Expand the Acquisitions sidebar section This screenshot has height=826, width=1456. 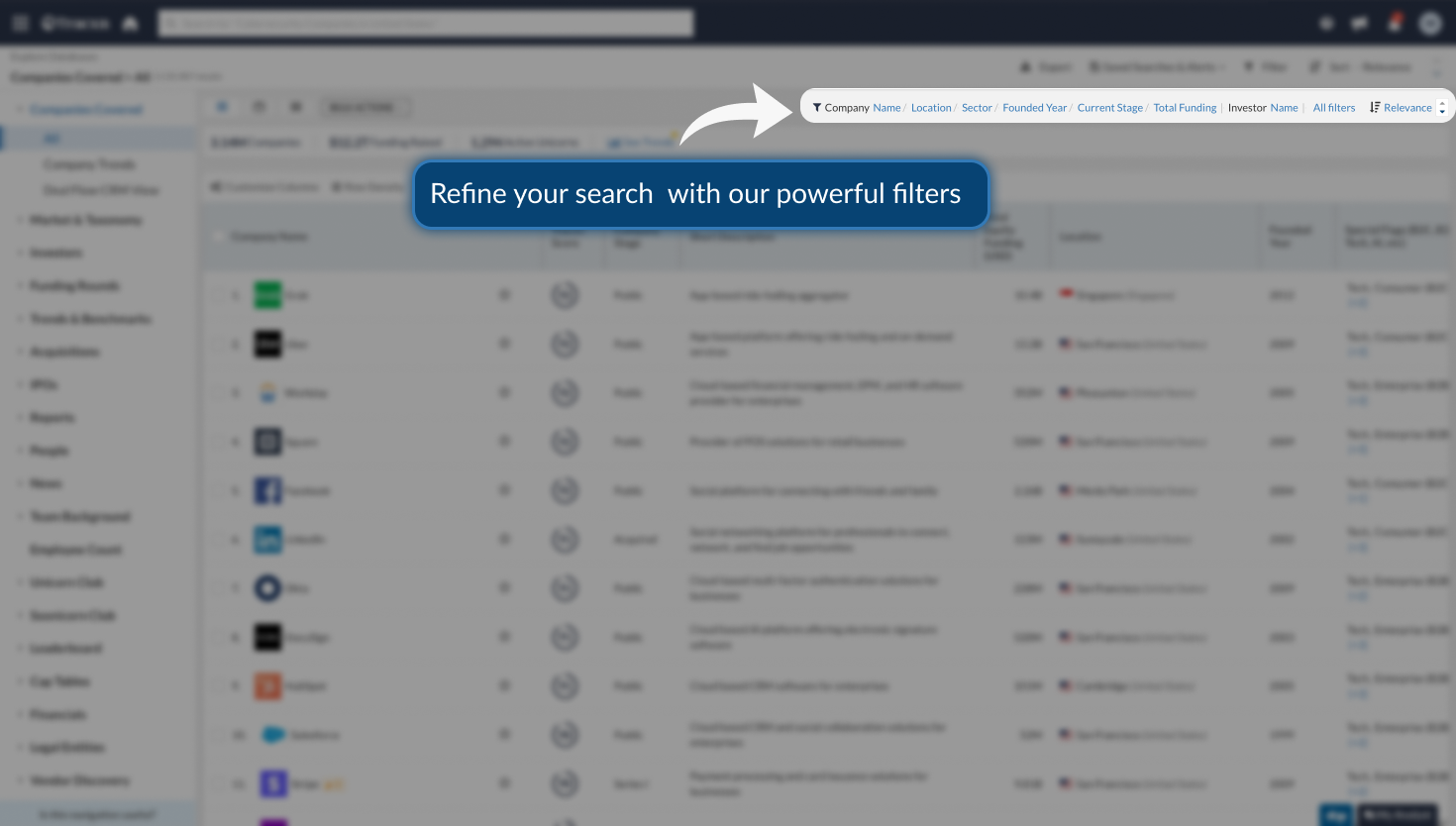coord(63,352)
